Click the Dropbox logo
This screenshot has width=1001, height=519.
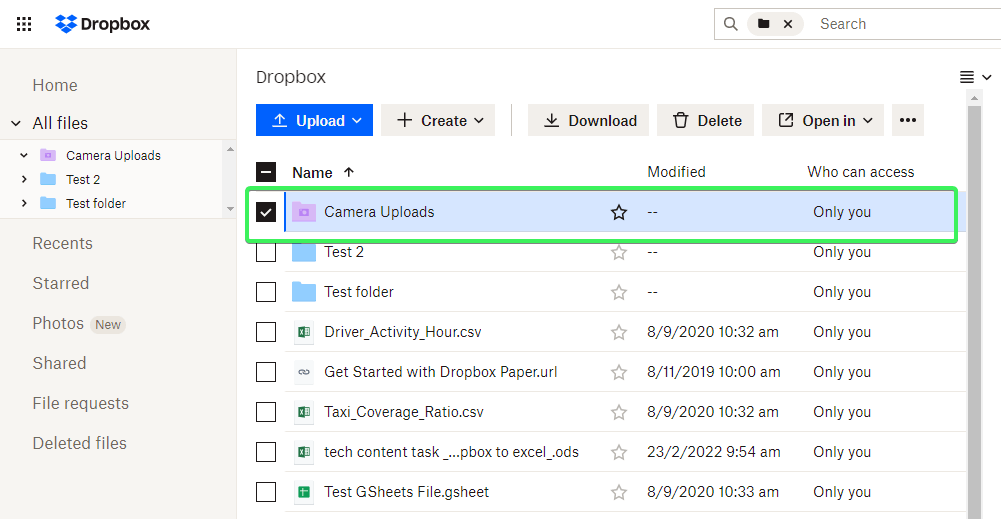pyautogui.click(x=103, y=24)
